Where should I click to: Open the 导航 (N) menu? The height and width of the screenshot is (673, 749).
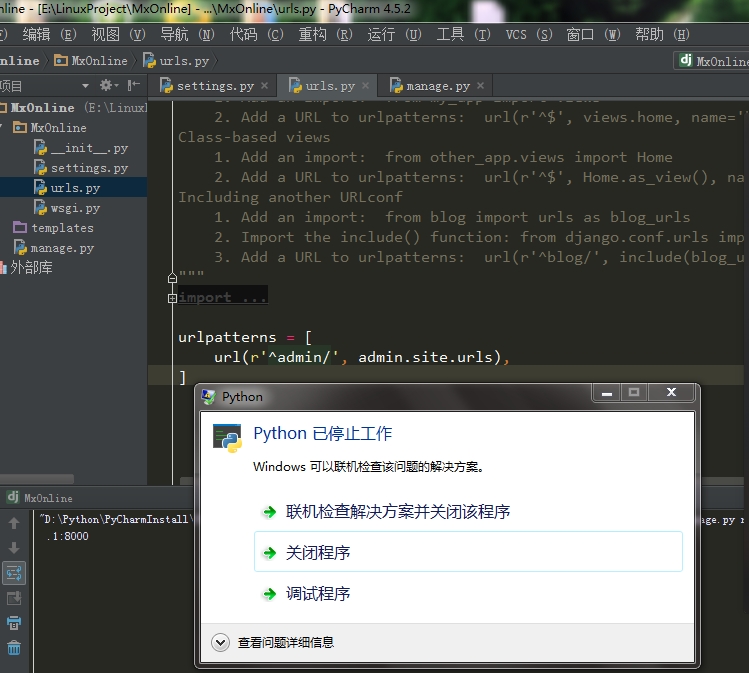[x=187, y=34]
